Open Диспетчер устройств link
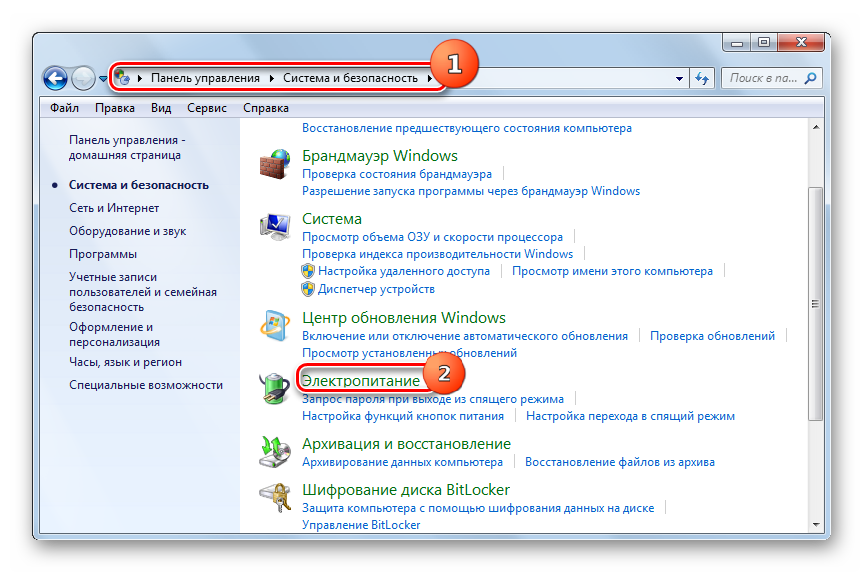This screenshot has width=864, height=573. 376,289
